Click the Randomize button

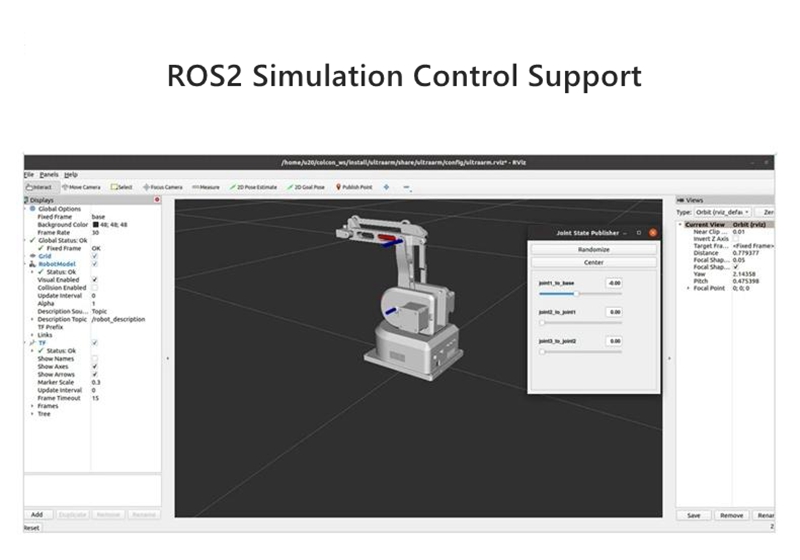(593, 249)
